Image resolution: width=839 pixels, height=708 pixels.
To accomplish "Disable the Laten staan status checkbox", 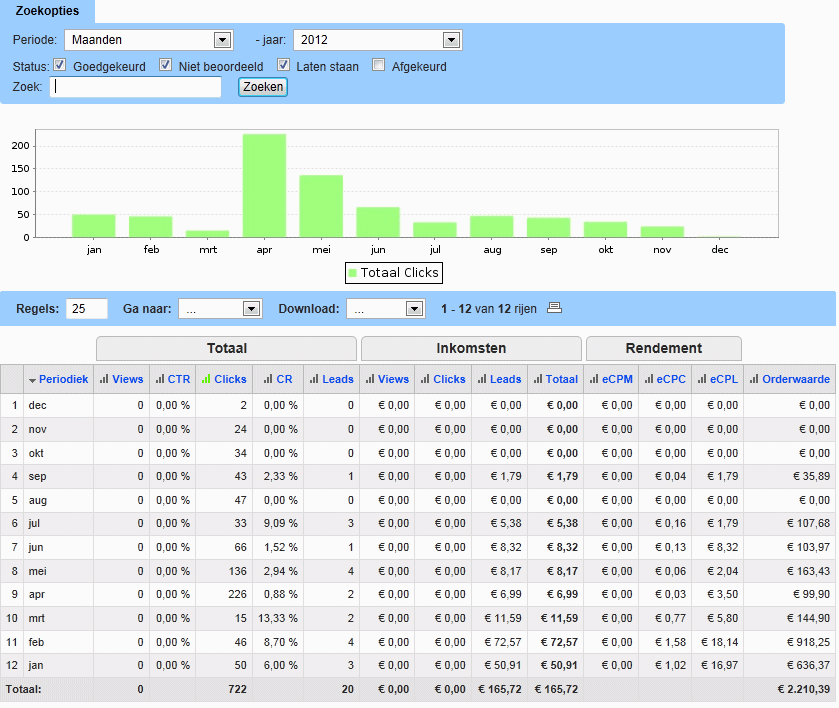I will click(283, 65).
